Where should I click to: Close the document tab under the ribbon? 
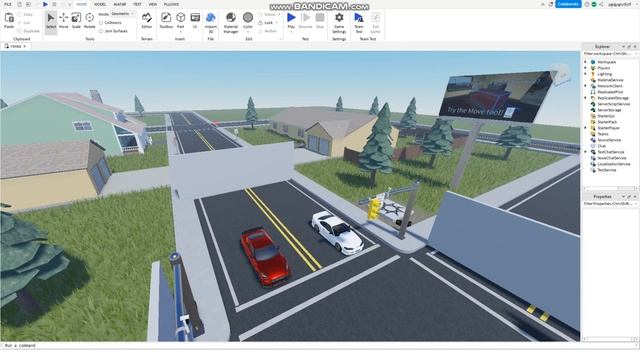click(24, 47)
